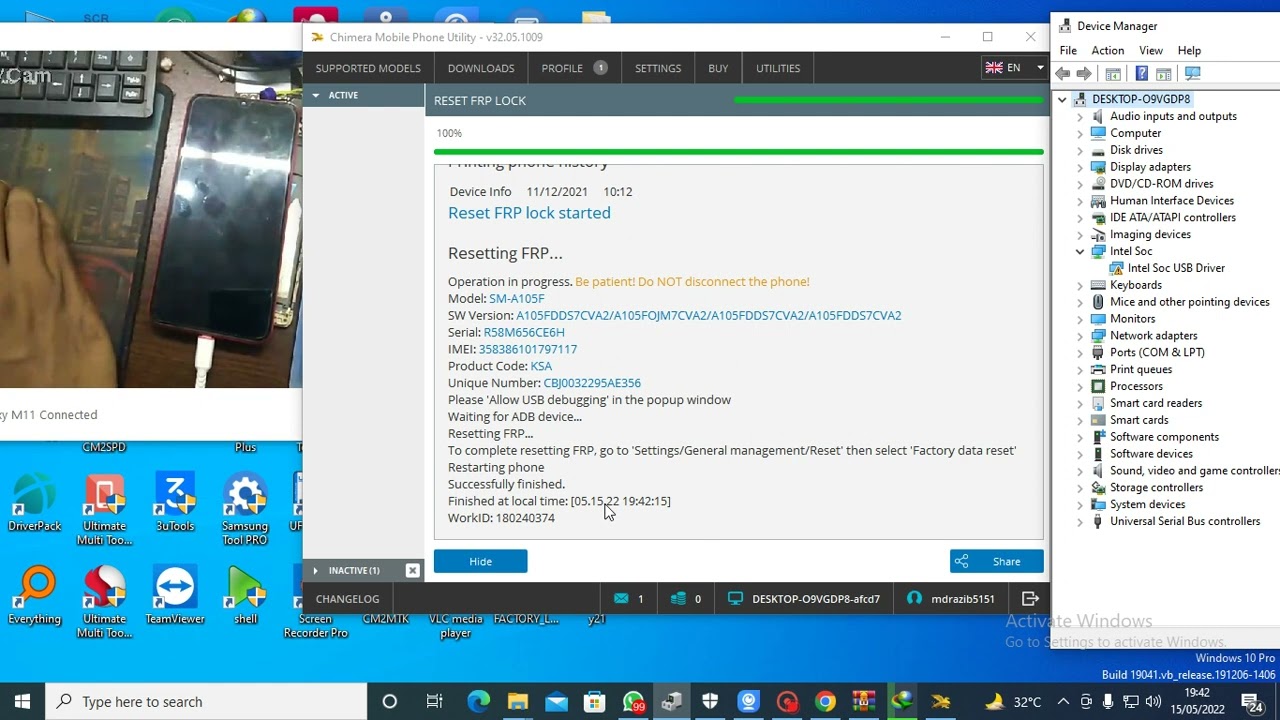Click Scan for hardware changes icon
1280x720 pixels.
point(1192,74)
